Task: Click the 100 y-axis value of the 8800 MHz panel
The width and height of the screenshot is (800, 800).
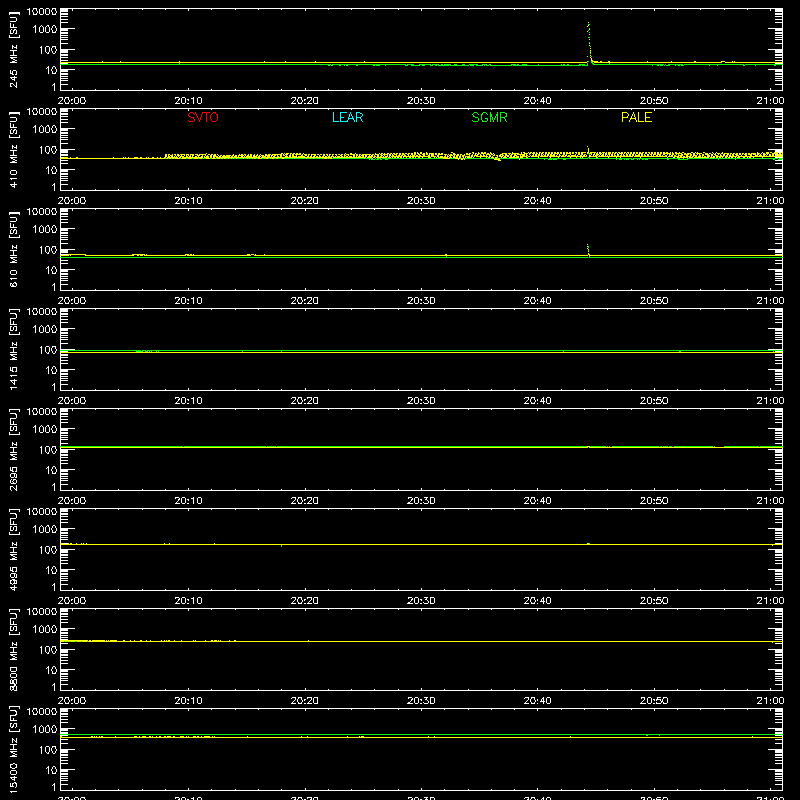Action: (48, 650)
